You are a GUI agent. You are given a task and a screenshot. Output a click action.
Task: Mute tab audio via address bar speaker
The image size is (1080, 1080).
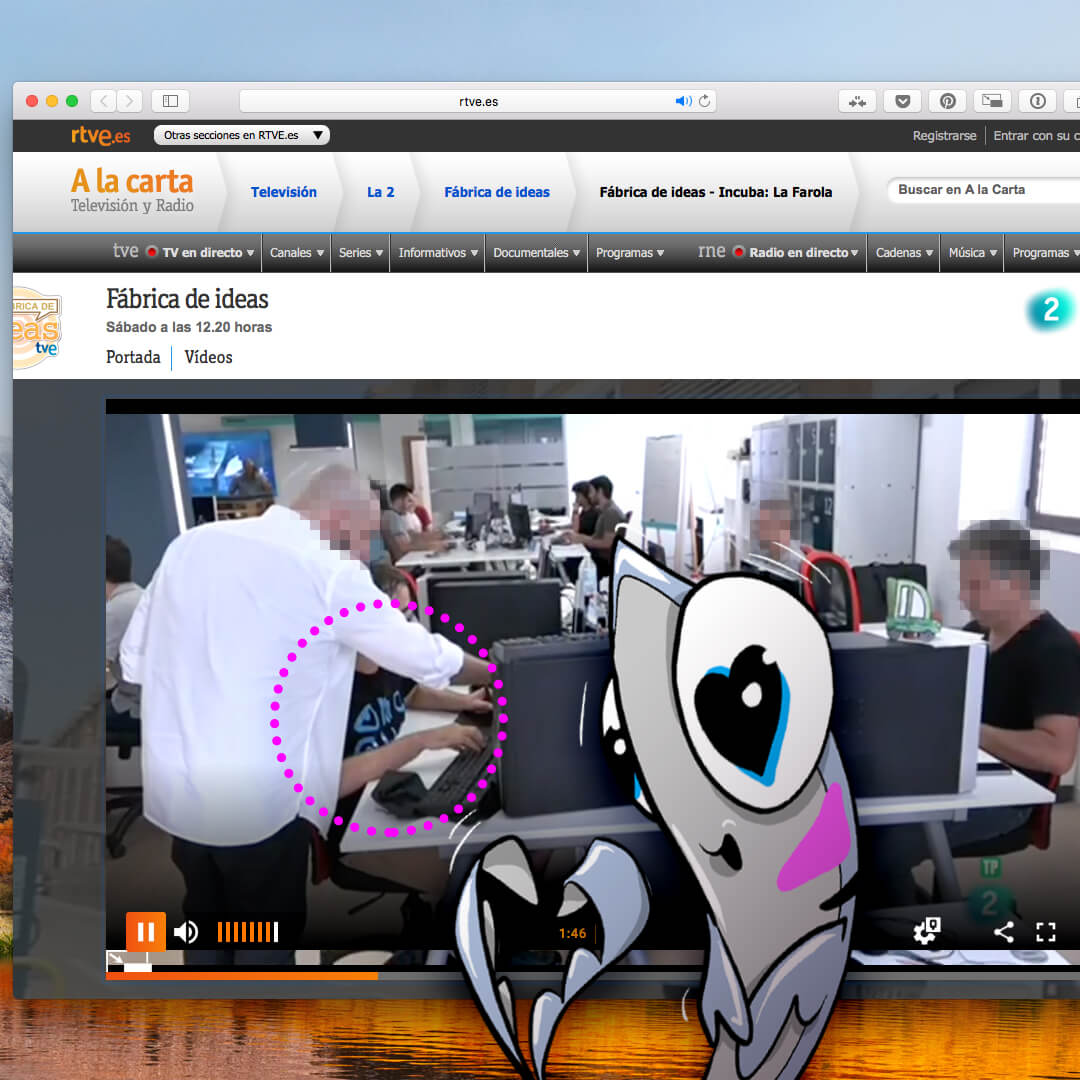coord(683,101)
